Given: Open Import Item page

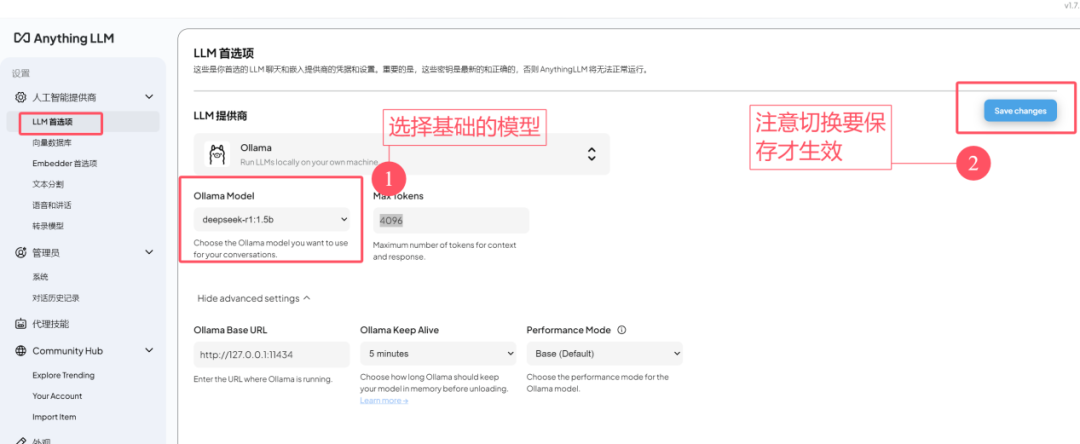Looking at the screenshot, I should click(54, 417).
